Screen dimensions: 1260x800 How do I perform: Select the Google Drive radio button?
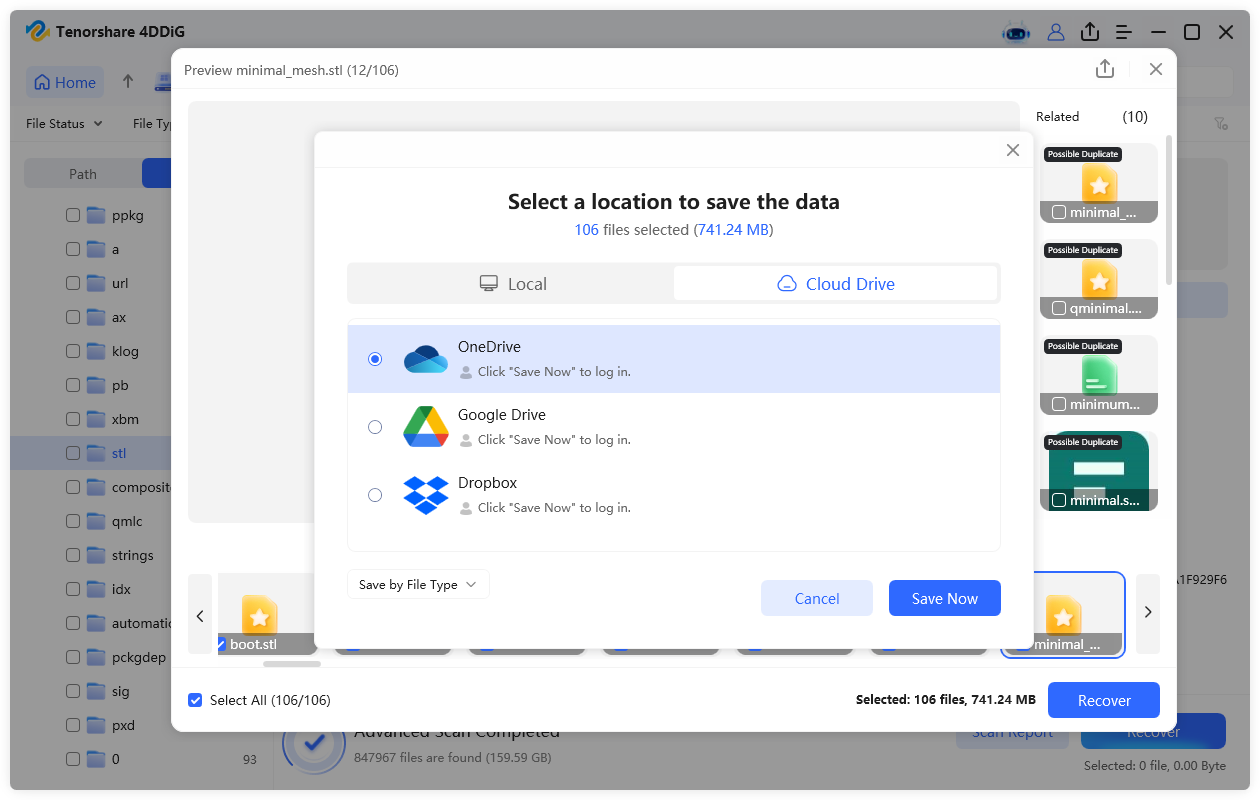(375, 427)
